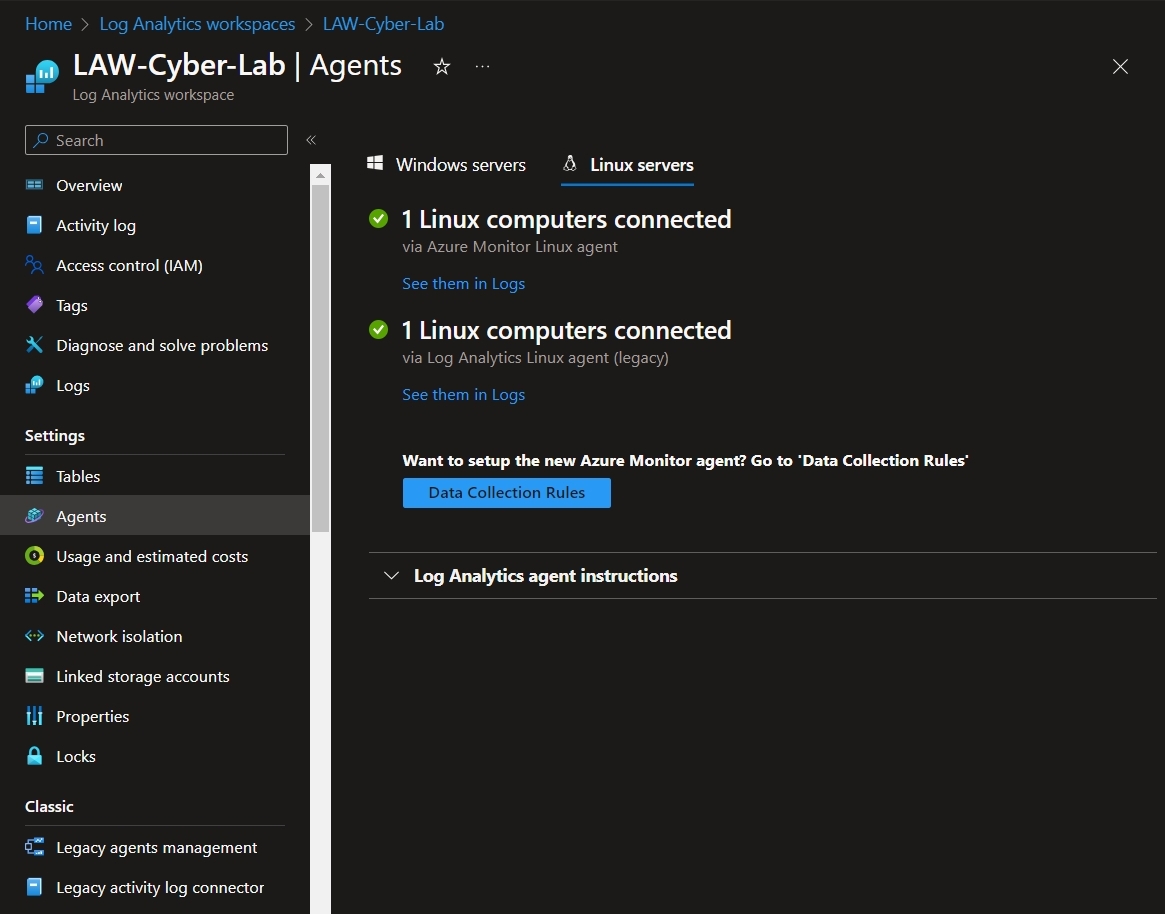Click the Linked storage accounts icon
Screen dimensions: 1165x914
(x=34, y=676)
